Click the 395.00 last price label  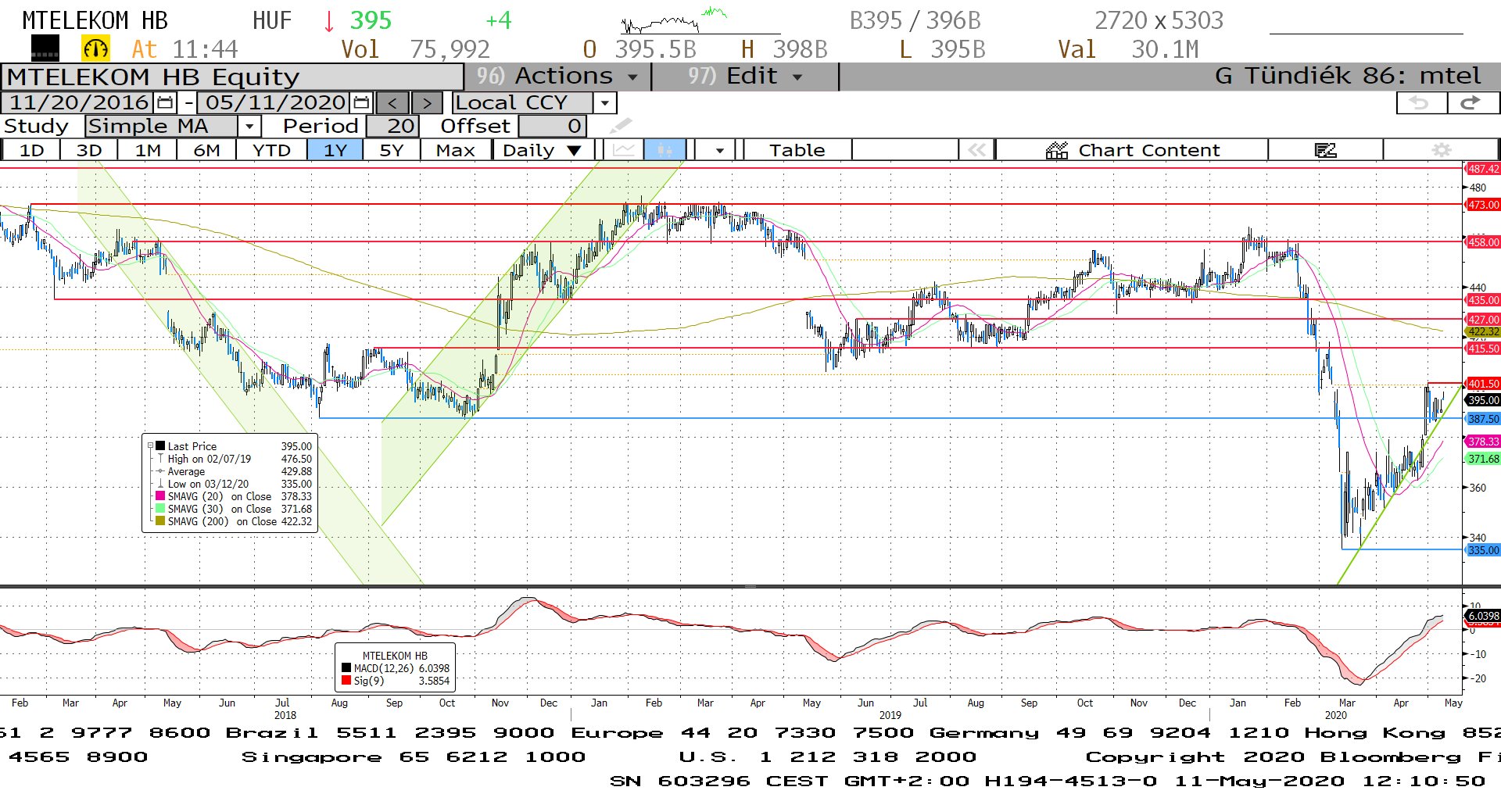(1482, 400)
